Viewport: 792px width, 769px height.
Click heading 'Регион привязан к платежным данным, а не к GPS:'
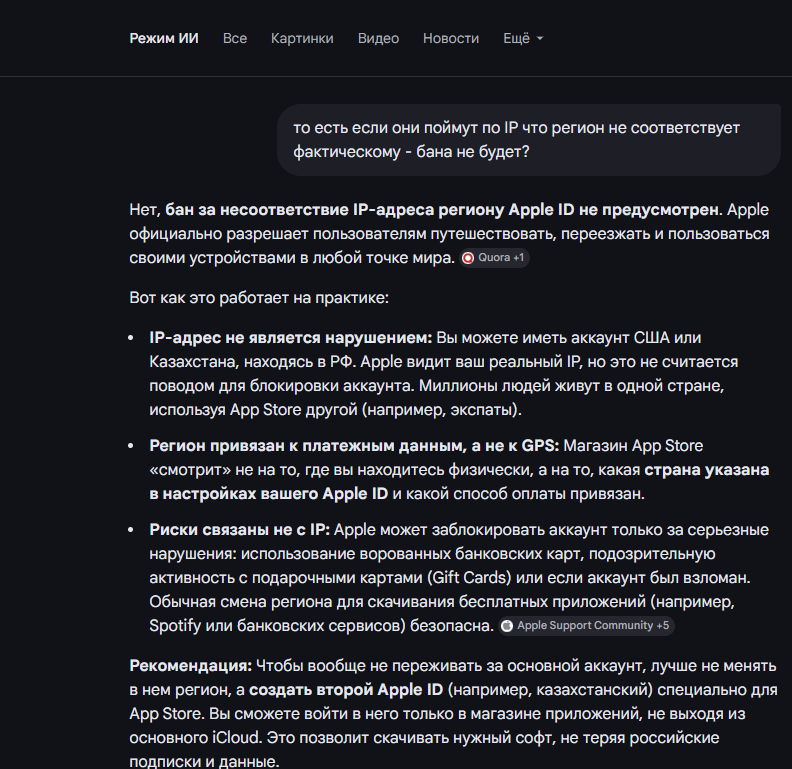(x=354, y=446)
